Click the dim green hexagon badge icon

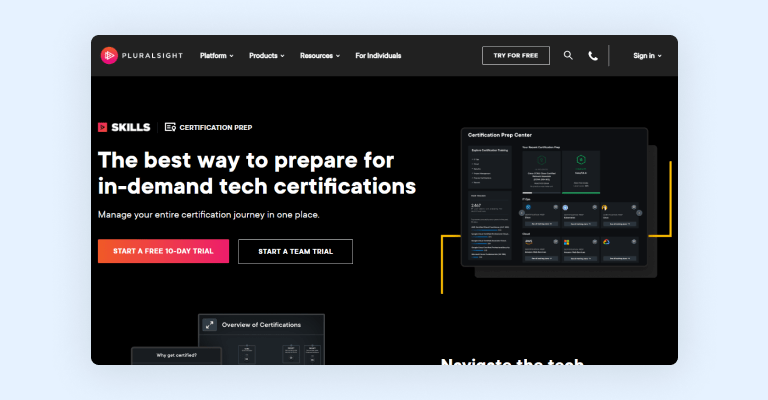[541, 160]
